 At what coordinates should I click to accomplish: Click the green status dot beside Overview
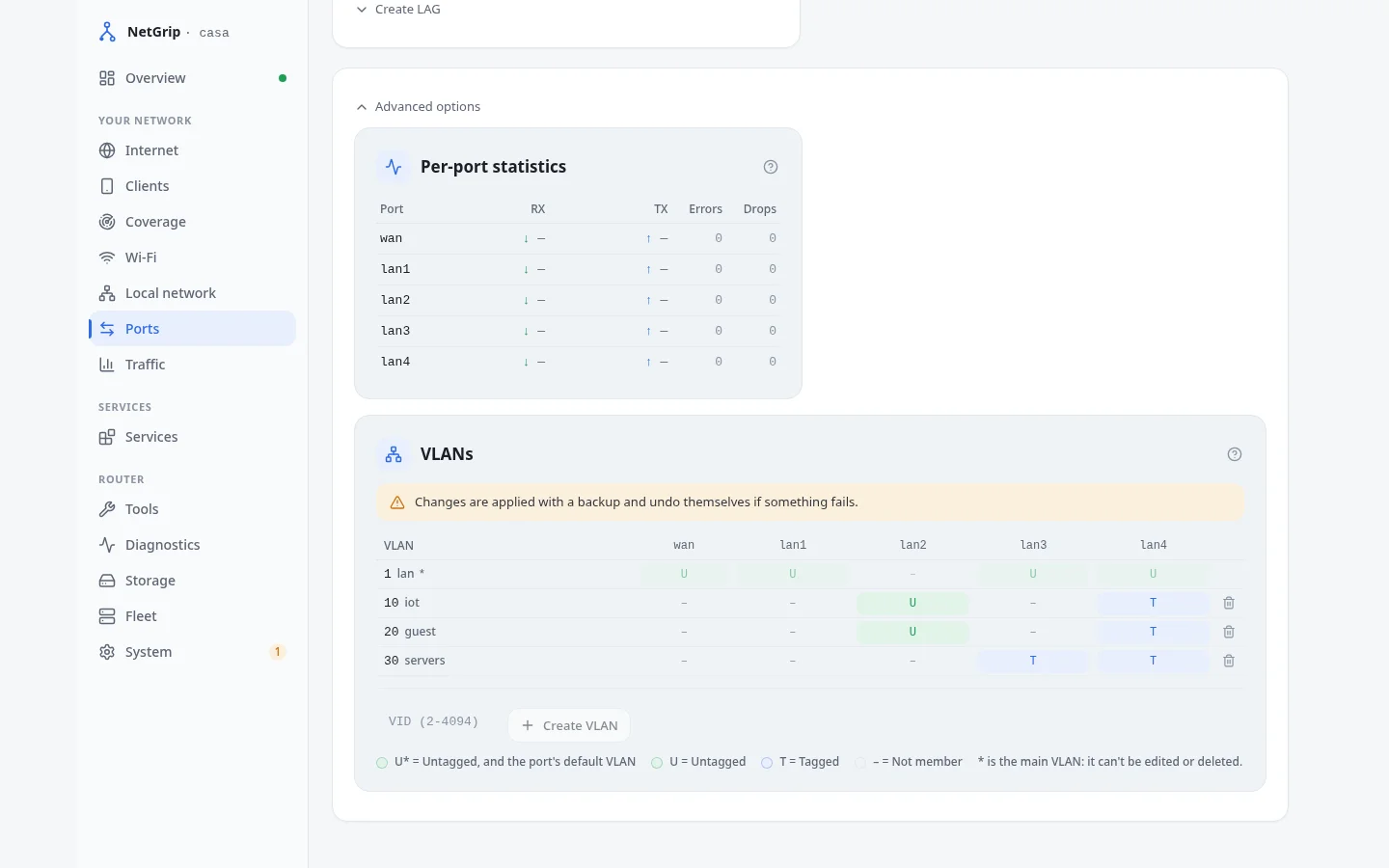click(283, 78)
